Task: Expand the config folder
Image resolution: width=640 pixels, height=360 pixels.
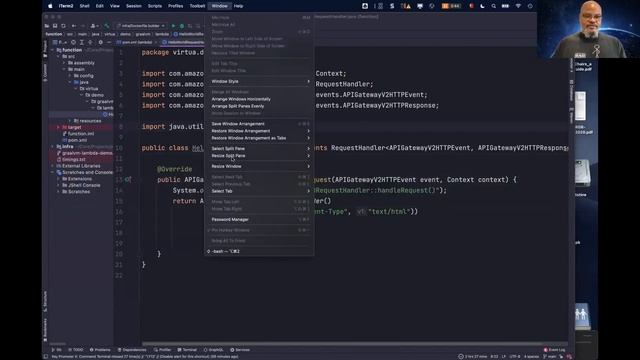Action: (x=70, y=76)
